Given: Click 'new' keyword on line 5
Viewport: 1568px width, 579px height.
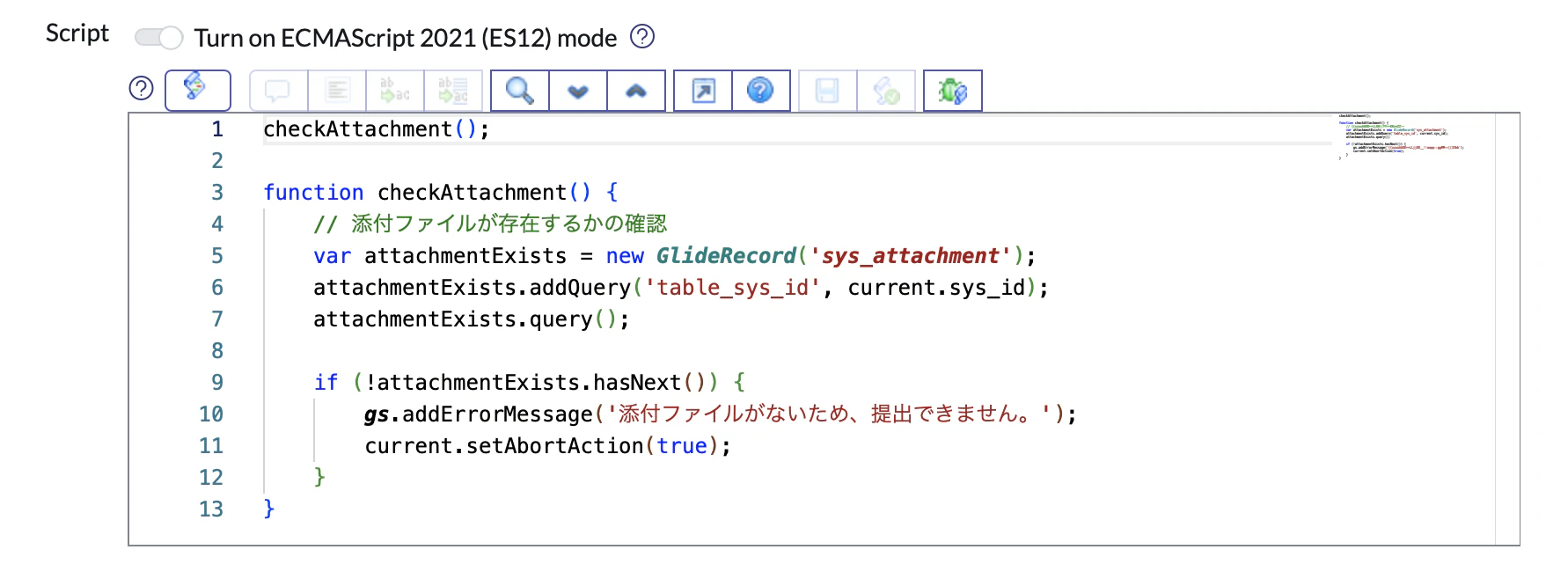Looking at the screenshot, I should (625, 255).
